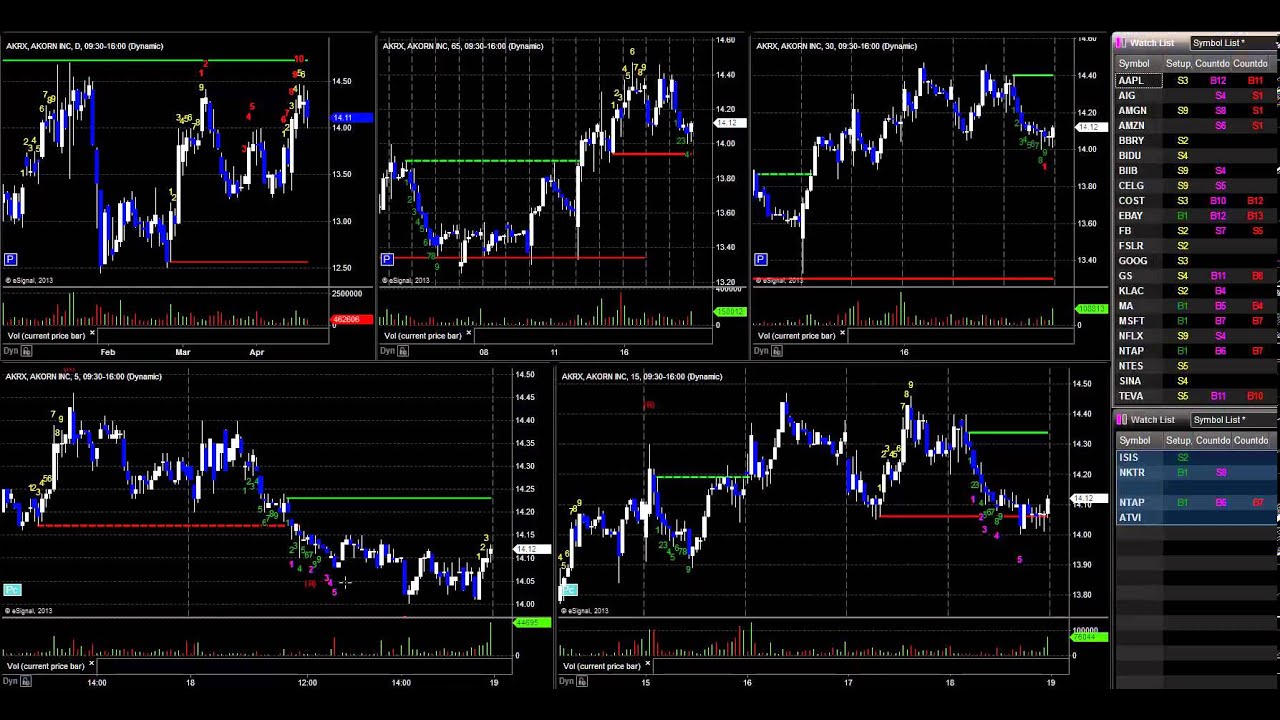
Task: Click the Pc icon on the 15-minute AKRX chart
Action: pyautogui.click(x=568, y=590)
